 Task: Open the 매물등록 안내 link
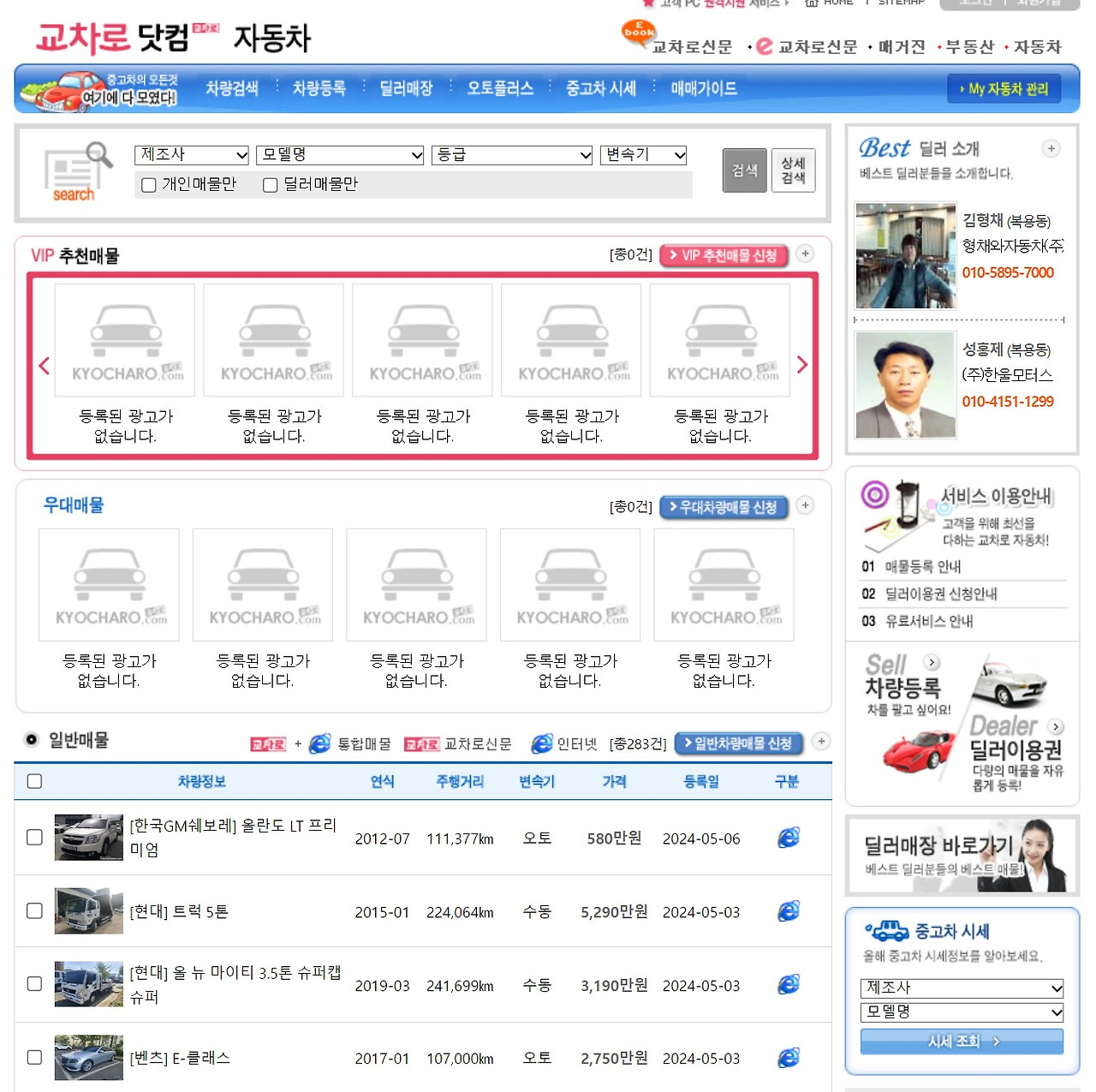(923, 567)
